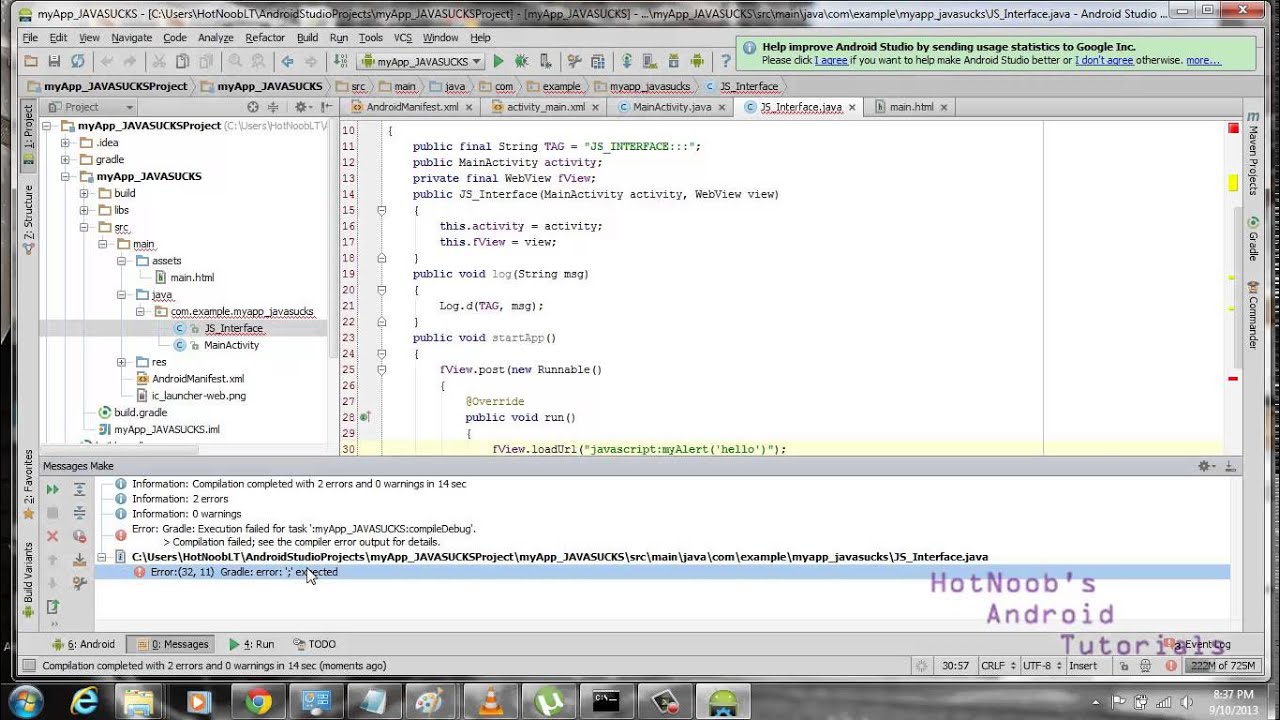
Task: Click the Debug bug icon in toolbar
Action: (x=522, y=62)
